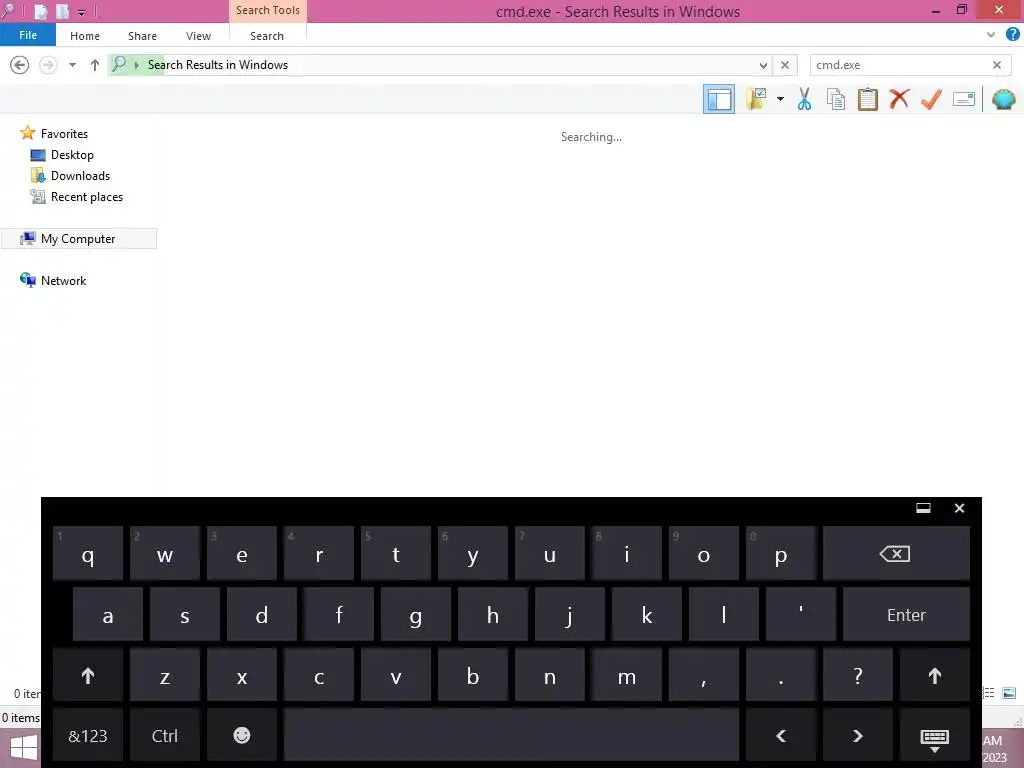Screen dimensions: 1024x768
Task: Clear the cmd.exe search box
Action: pyautogui.click(x=997, y=65)
